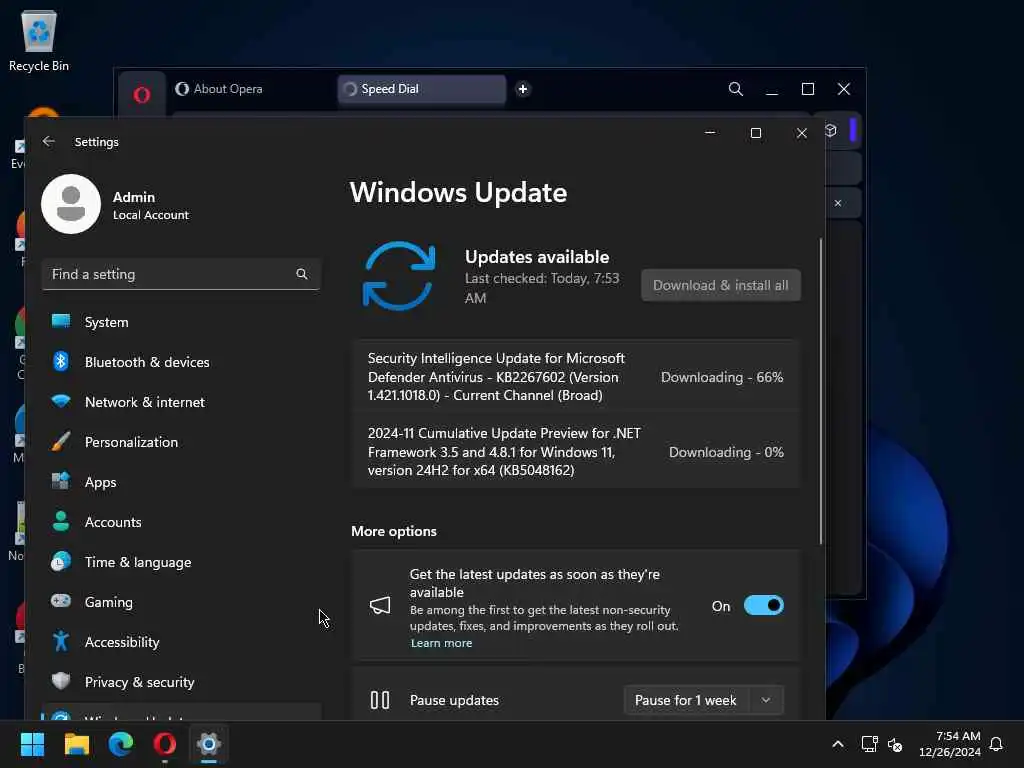Click the Admin account name

click(134, 197)
